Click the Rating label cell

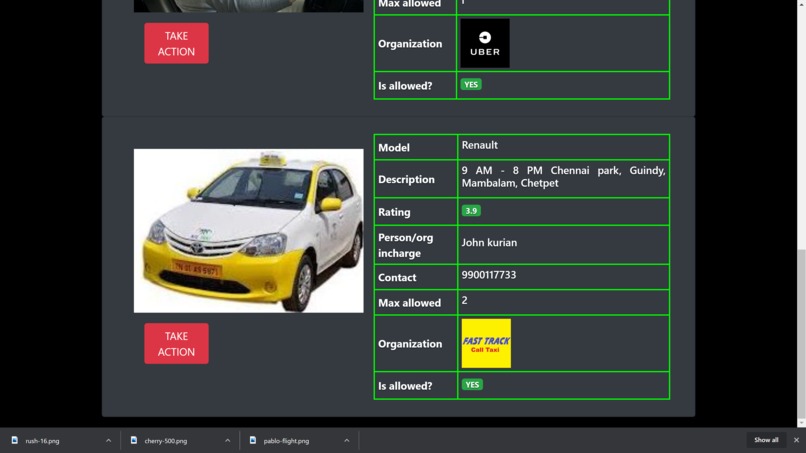[415, 212]
